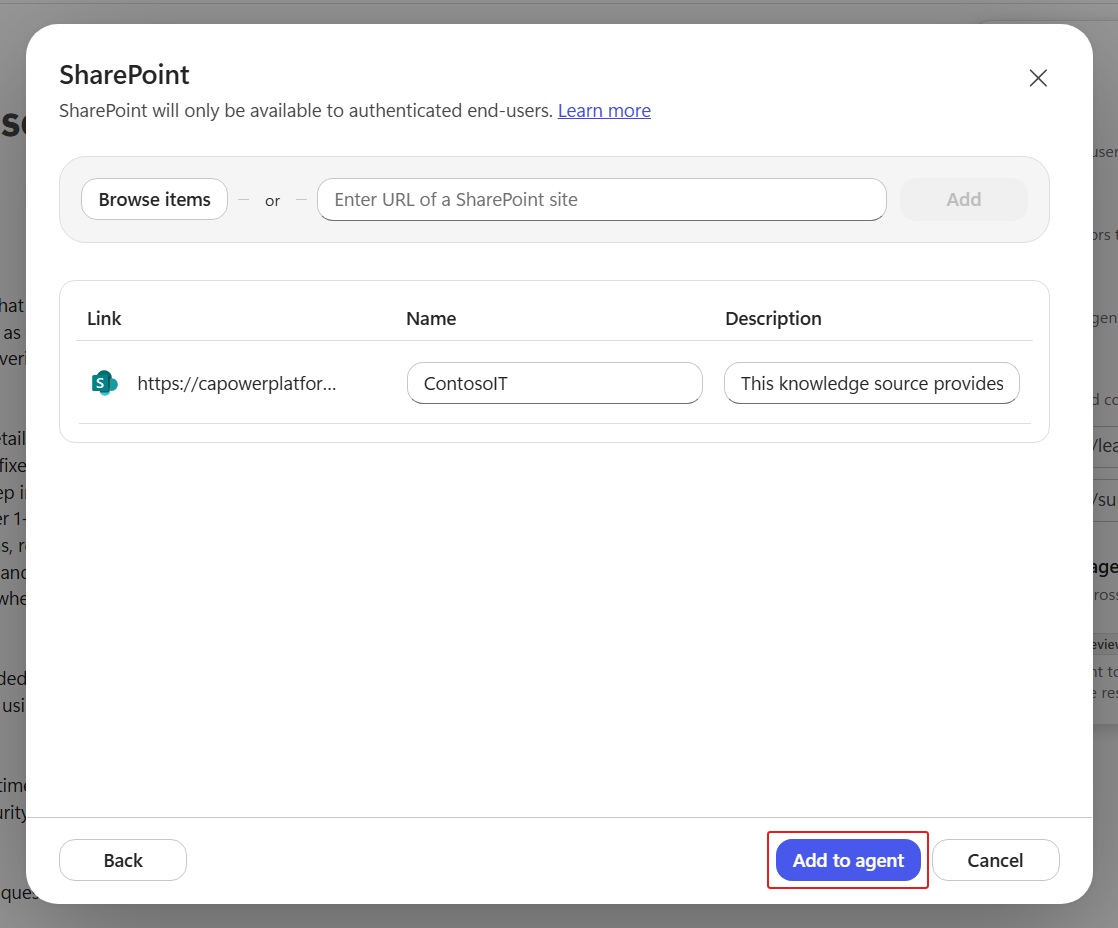Click the Link column header

pyautogui.click(x=104, y=319)
